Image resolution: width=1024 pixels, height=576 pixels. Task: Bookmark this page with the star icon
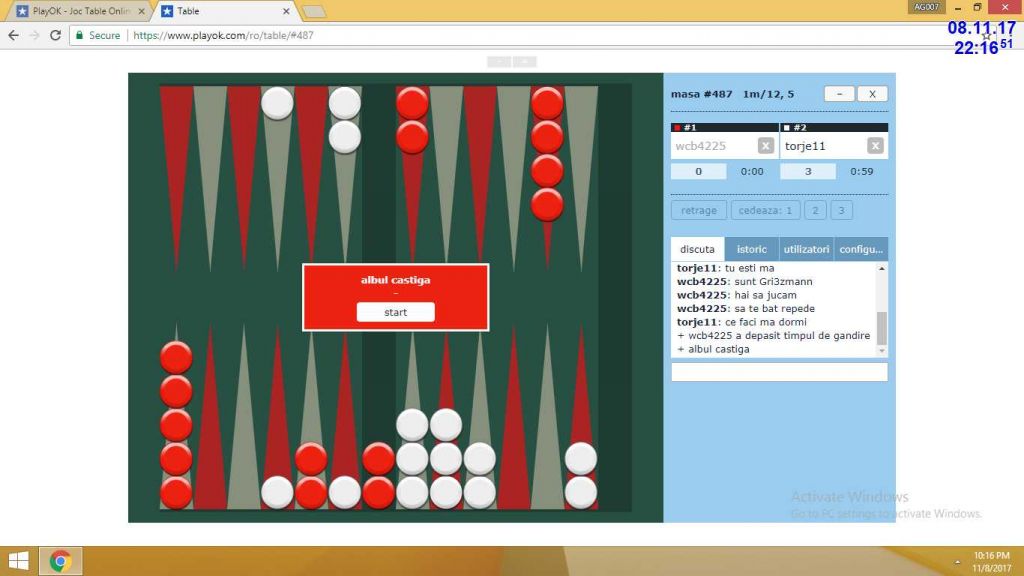click(986, 35)
